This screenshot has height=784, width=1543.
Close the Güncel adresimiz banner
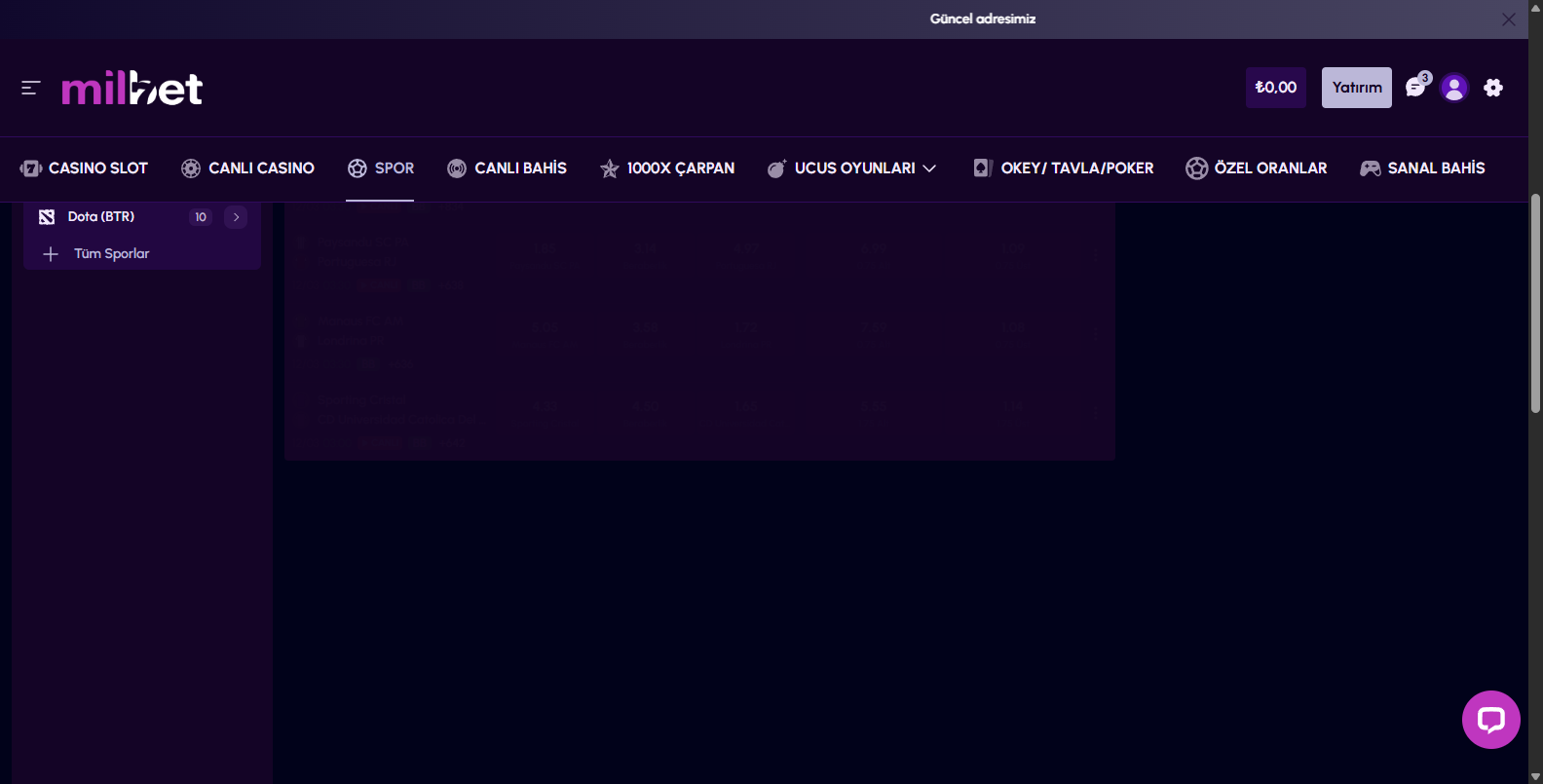point(1509,19)
